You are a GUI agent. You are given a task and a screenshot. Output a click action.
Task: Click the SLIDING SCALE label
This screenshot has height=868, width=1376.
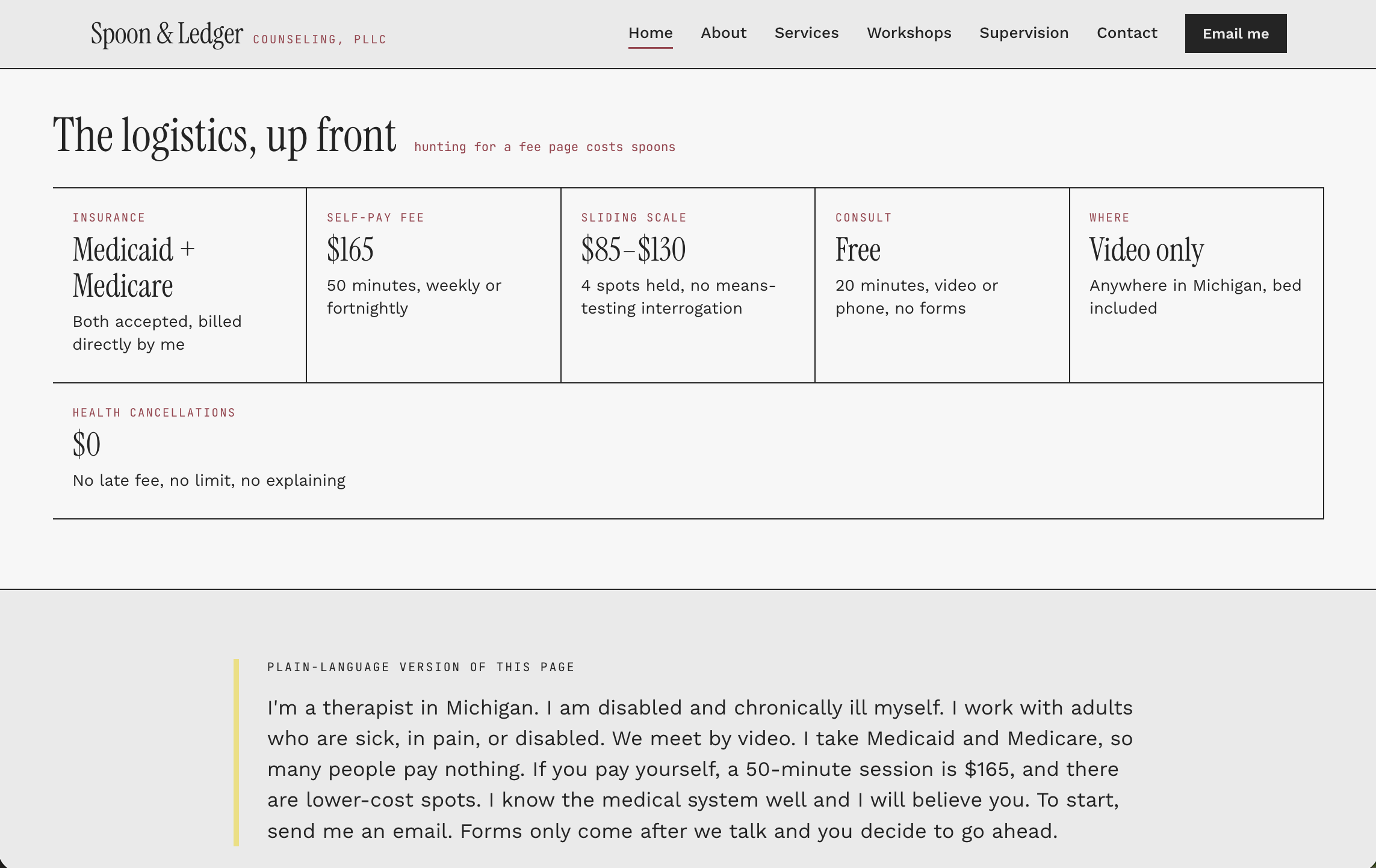click(634, 218)
